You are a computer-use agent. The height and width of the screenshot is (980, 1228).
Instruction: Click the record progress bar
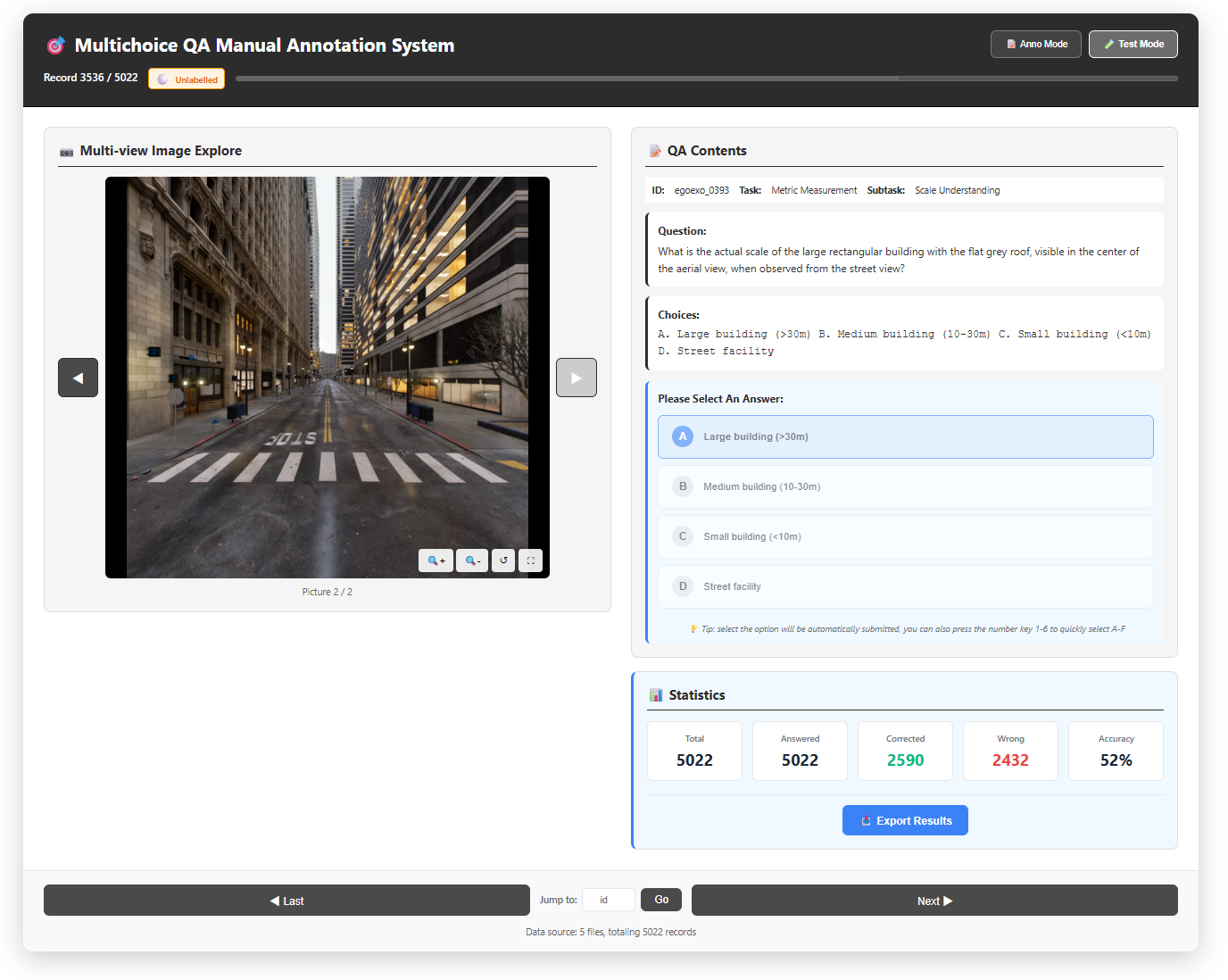(x=706, y=79)
